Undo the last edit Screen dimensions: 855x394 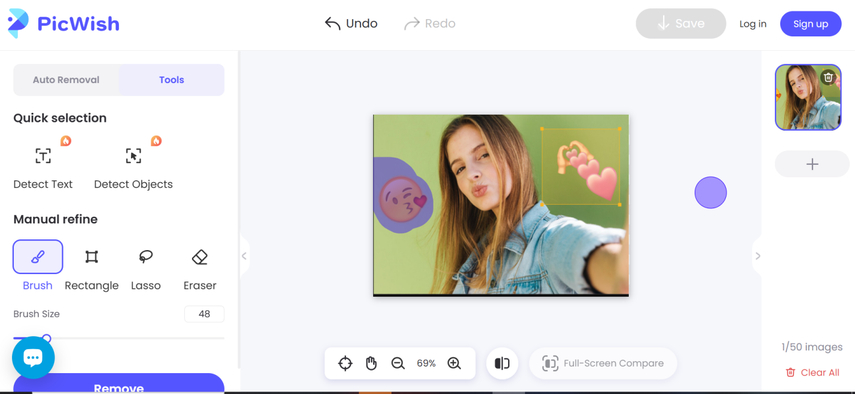351,23
